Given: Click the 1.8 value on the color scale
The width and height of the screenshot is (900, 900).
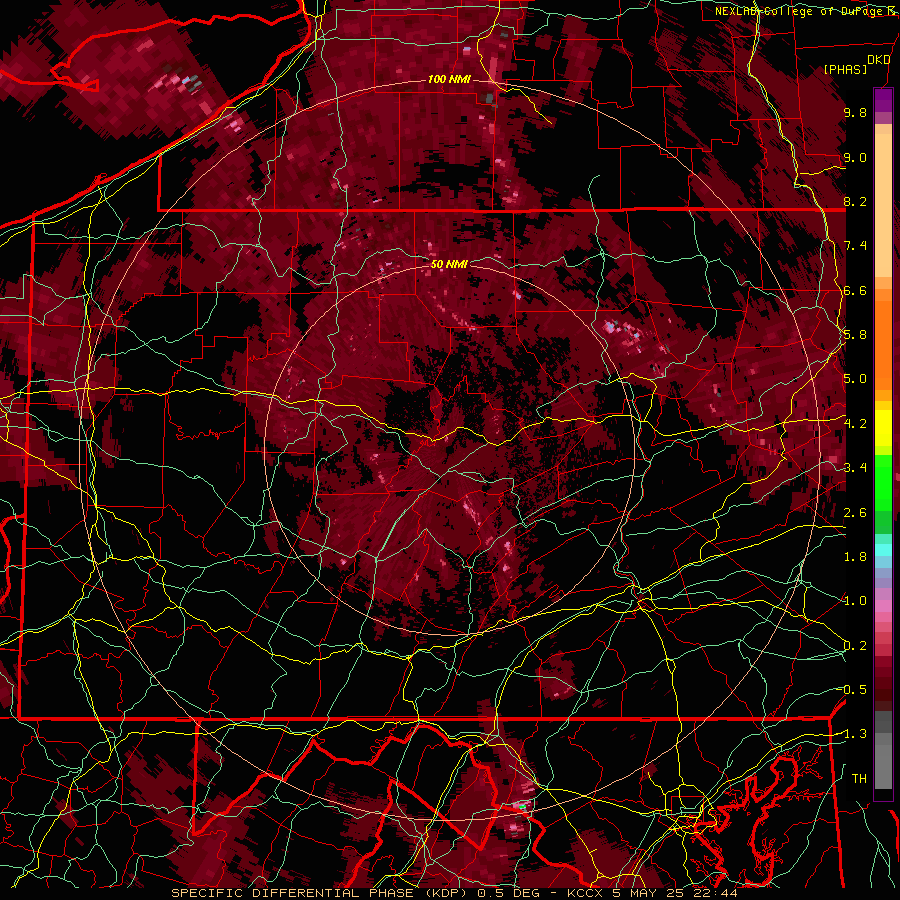Looking at the screenshot, I should 855,557.
